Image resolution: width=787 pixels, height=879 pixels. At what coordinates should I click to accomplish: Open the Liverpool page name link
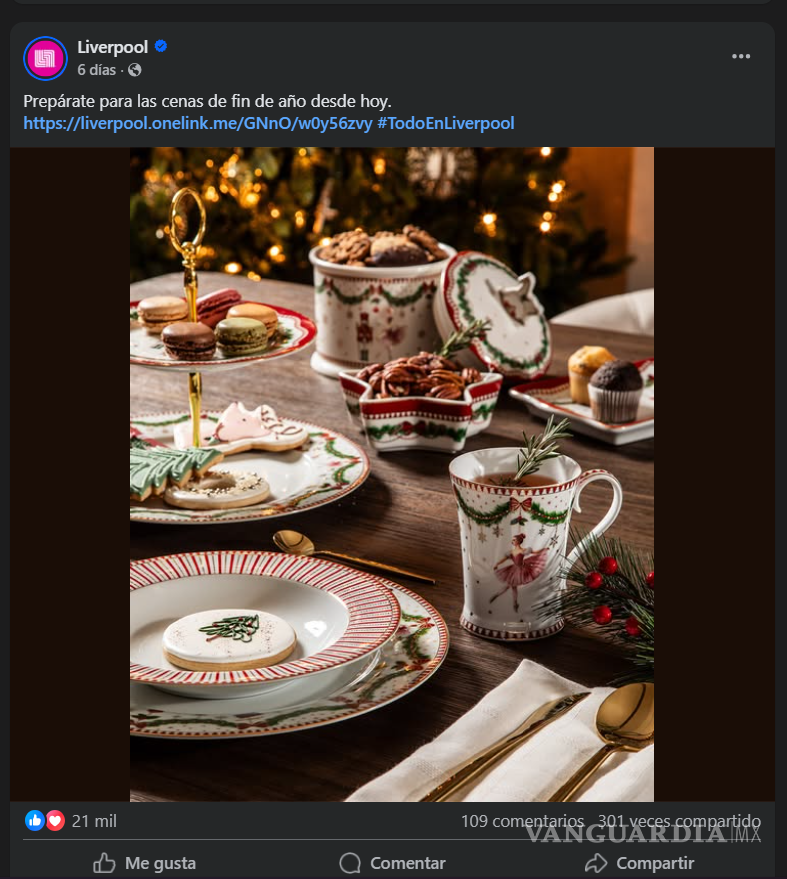[x=112, y=47]
